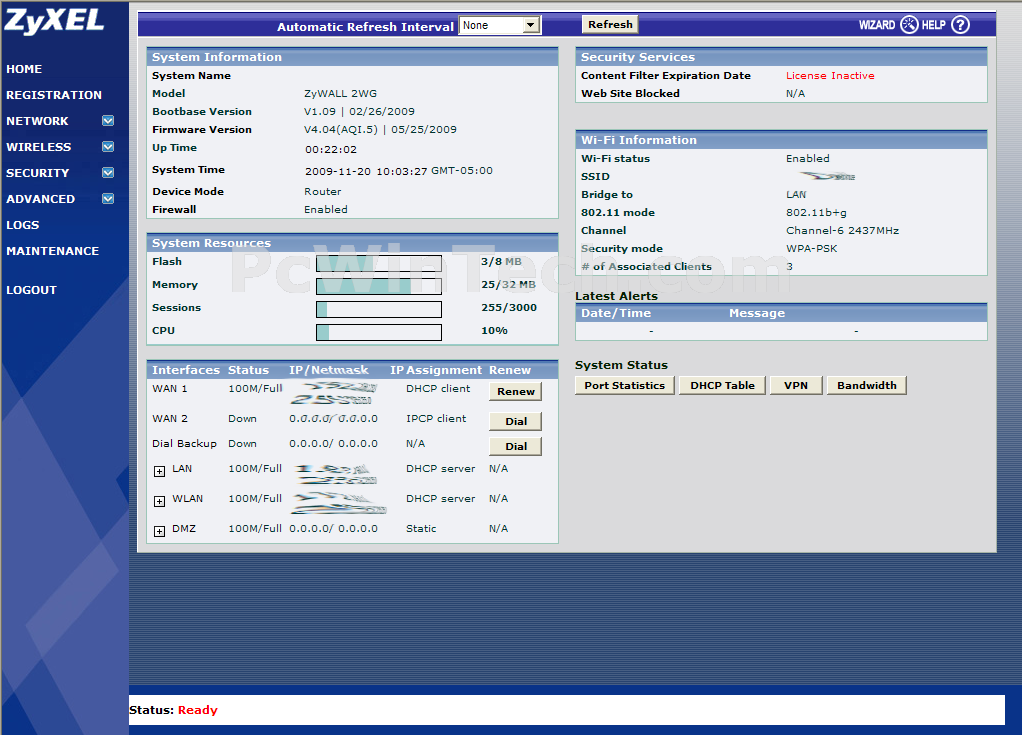Viewport: 1022px width, 735px height.
Task: Click the ZyXEL logo
Action: (54, 21)
